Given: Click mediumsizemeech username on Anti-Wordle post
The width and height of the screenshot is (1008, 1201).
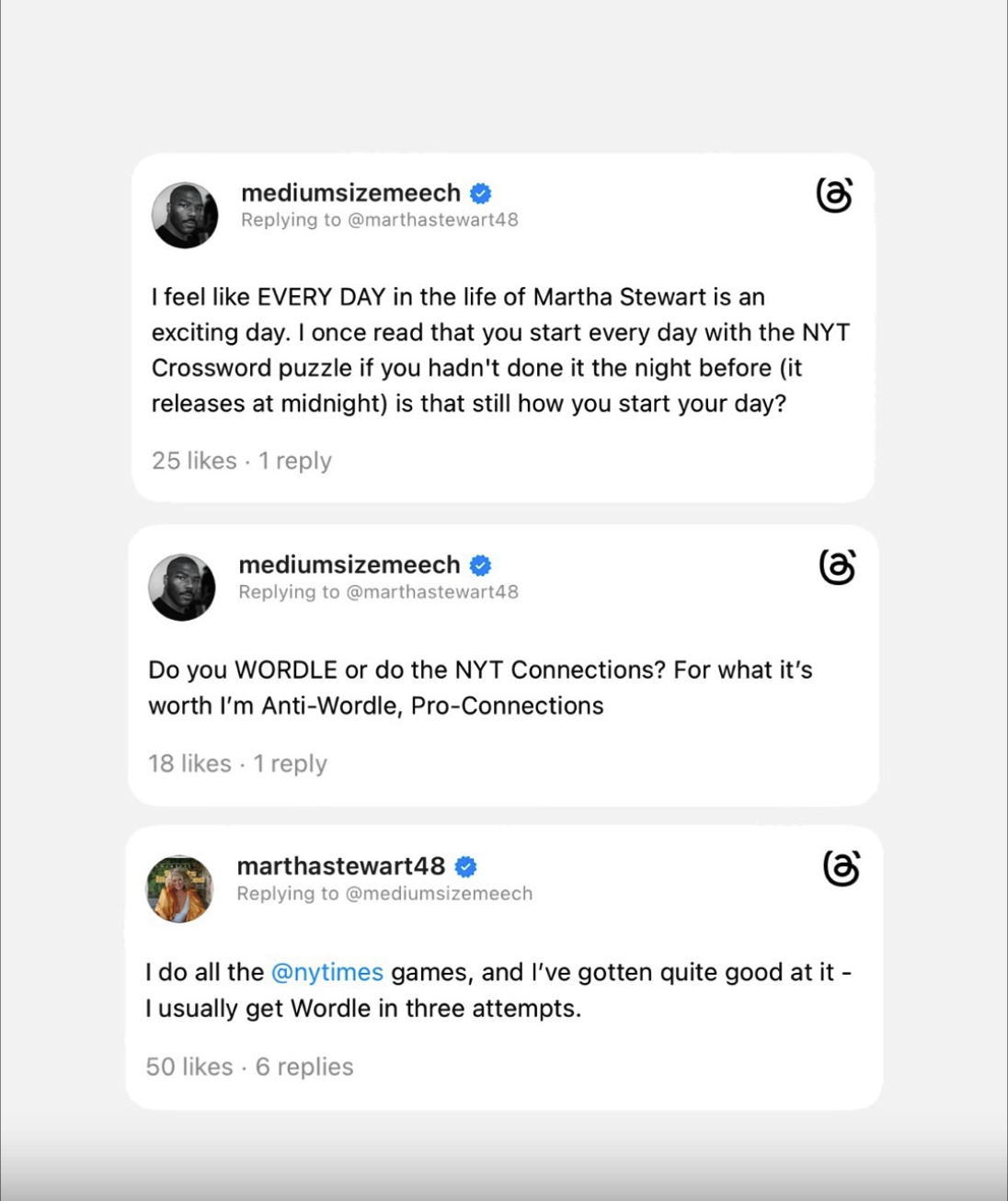Looking at the screenshot, I should point(349,565).
